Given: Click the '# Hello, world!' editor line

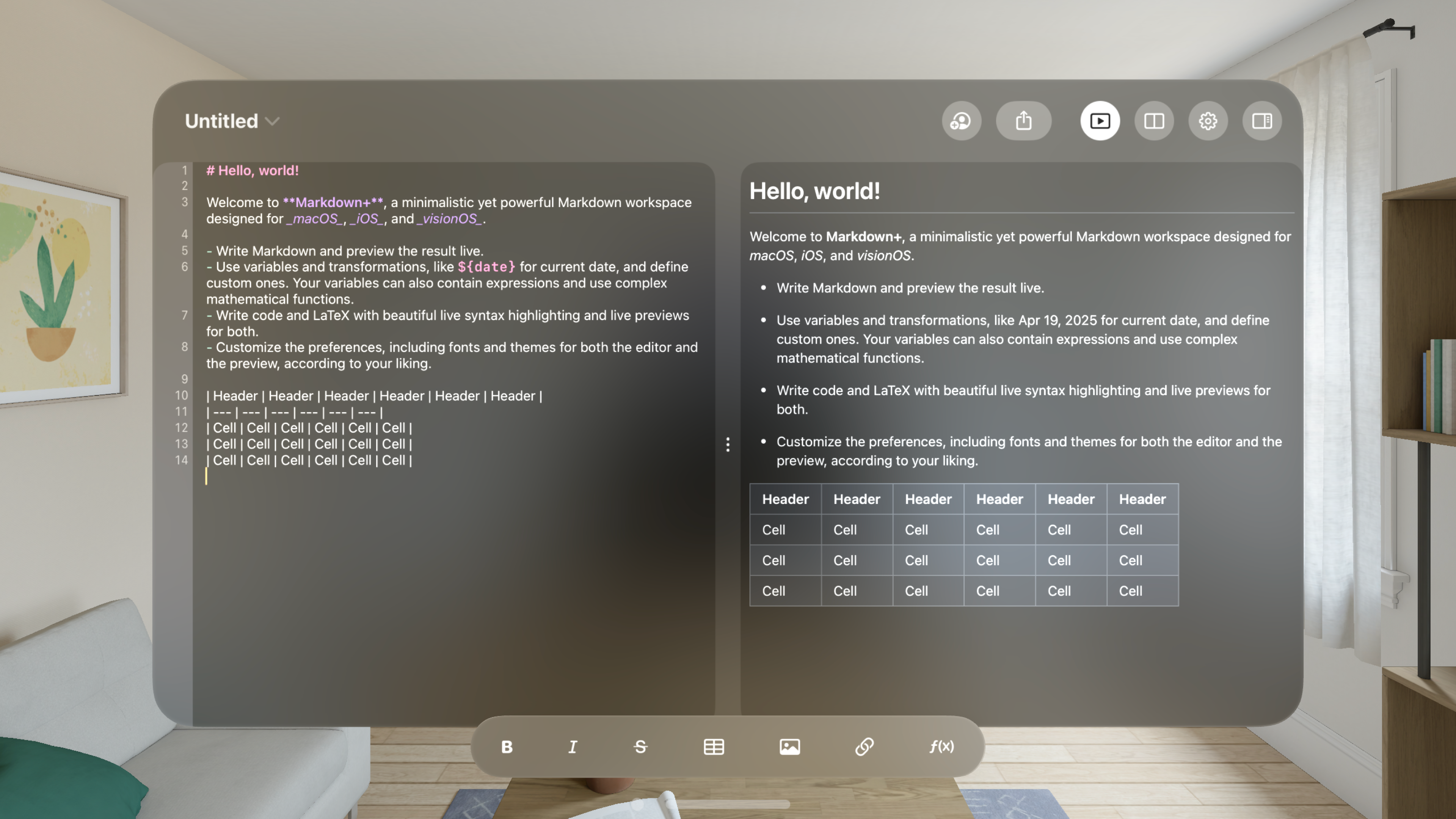Looking at the screenshot, I should pos(253,170).
